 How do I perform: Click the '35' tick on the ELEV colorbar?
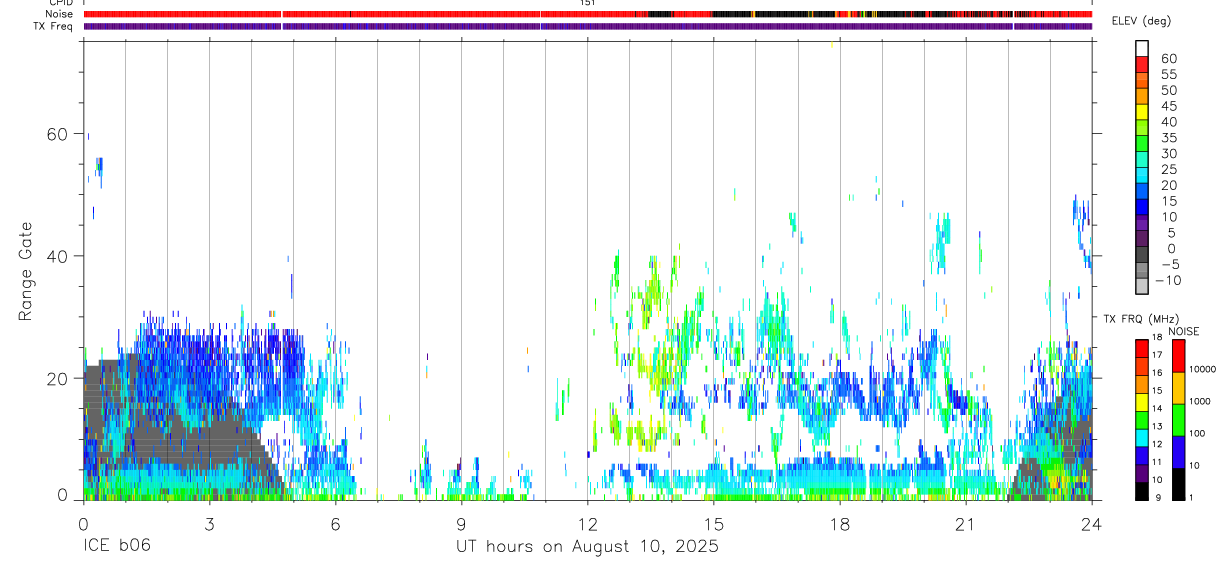[1168, 138]
